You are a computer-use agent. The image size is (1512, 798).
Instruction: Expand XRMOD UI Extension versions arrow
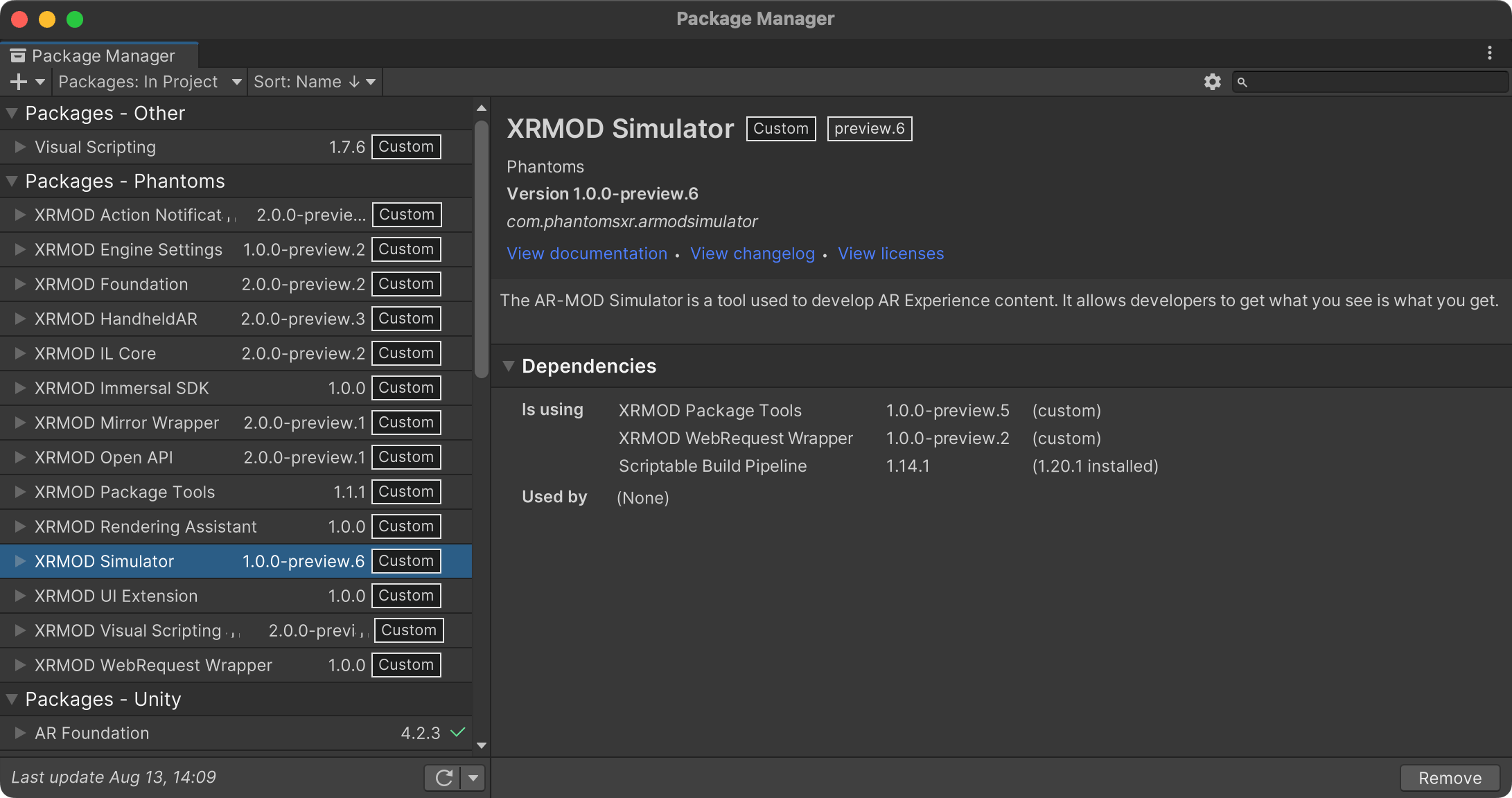[20, 596]
